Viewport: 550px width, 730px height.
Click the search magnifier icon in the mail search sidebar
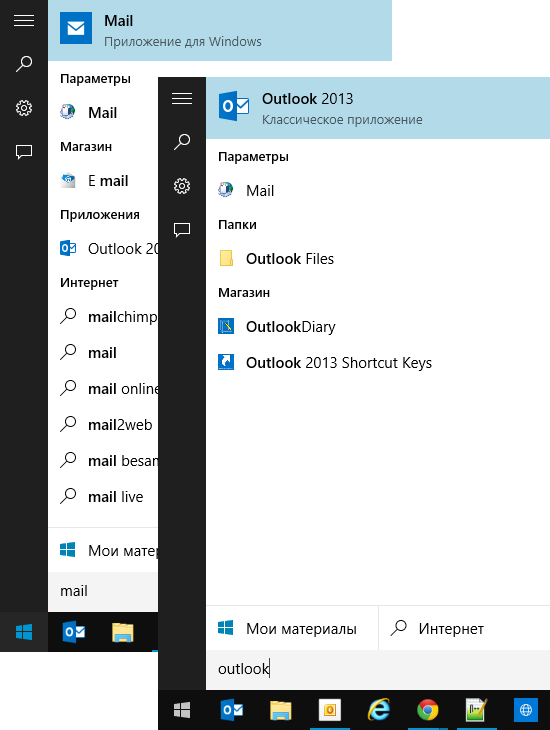click(x=24, y=64)
